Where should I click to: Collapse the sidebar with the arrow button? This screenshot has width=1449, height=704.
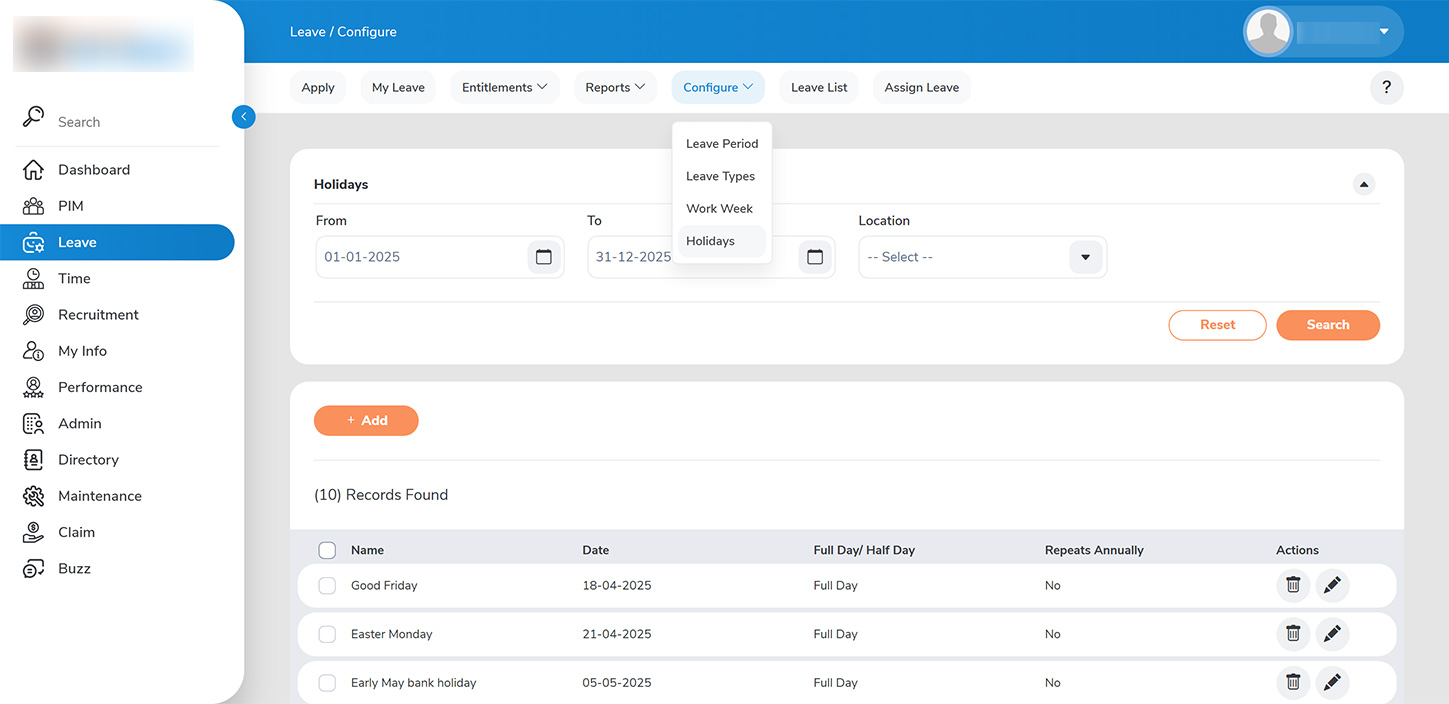click(x=243, y=117)
